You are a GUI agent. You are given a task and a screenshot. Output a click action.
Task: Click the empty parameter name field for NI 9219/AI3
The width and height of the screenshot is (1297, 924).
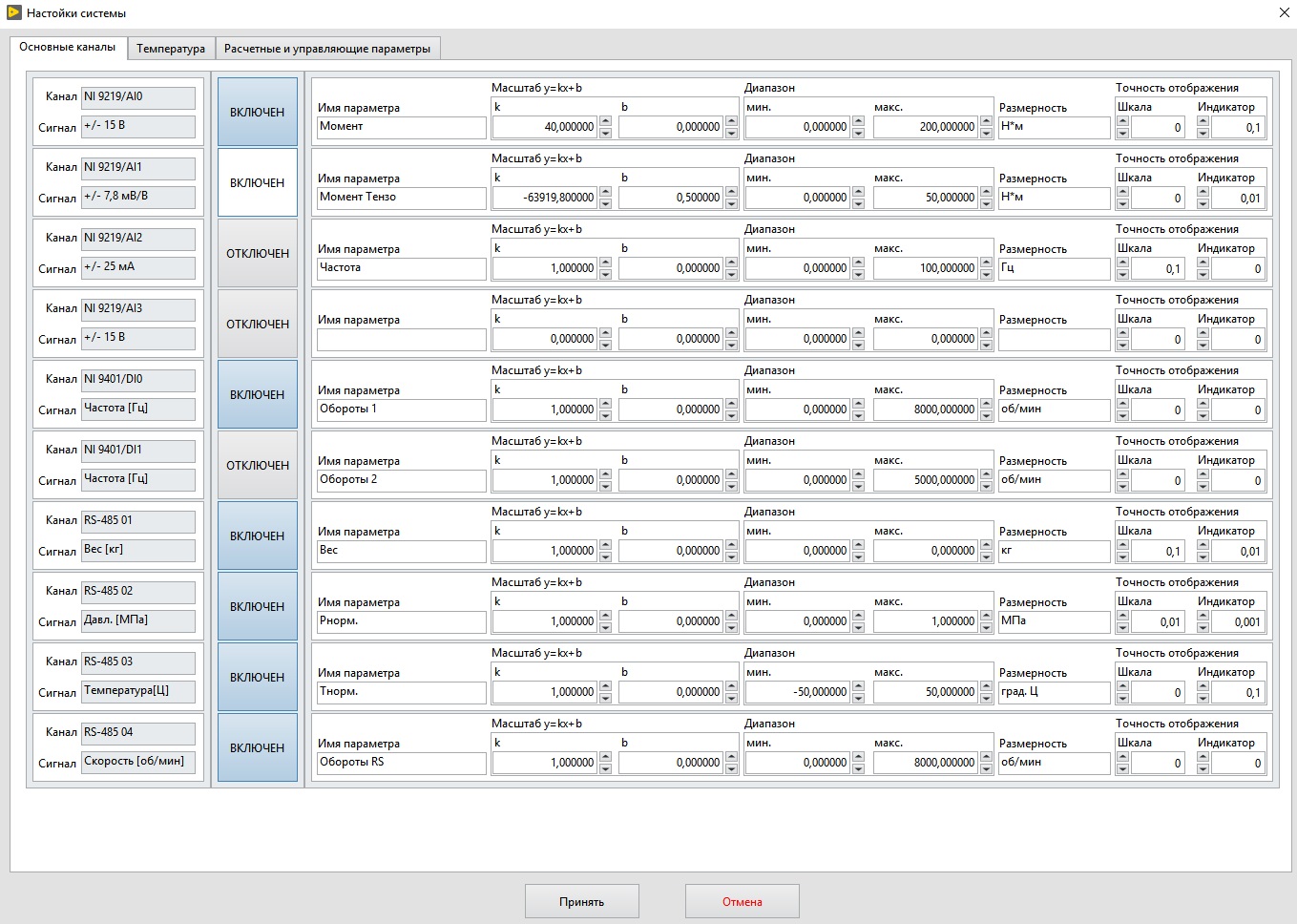[x=402, y=339]
